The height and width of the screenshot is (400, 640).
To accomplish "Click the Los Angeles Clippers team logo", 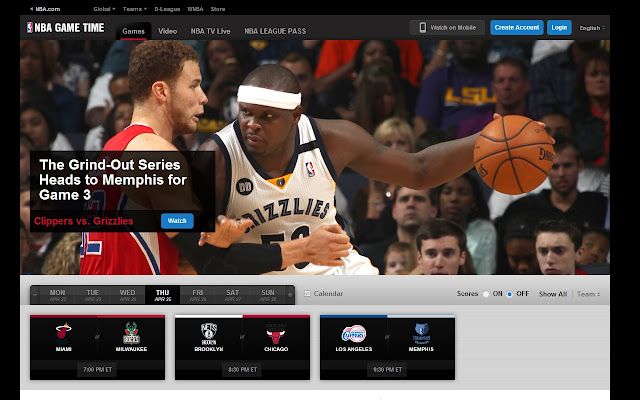I will point(354,333).
